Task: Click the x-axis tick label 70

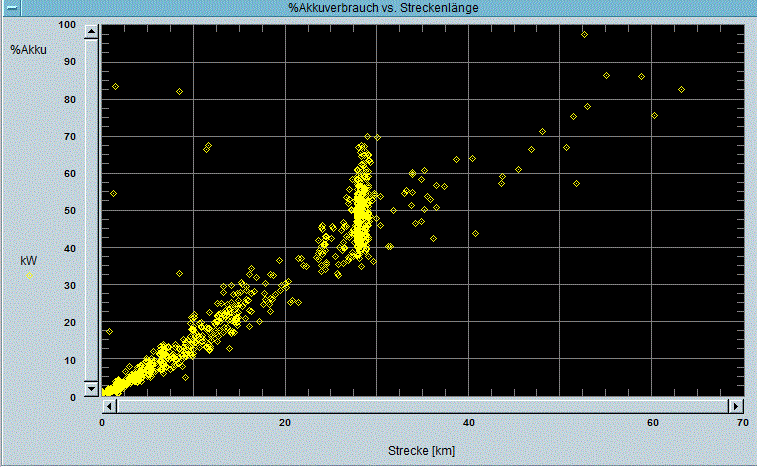Action: (x=742, y=423)
